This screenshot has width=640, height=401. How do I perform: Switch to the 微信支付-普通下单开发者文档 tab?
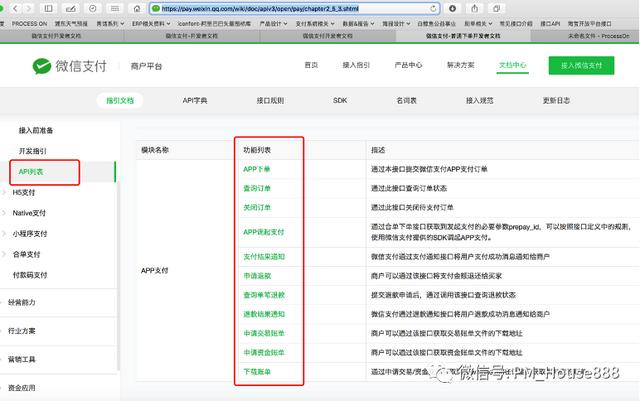463,36
